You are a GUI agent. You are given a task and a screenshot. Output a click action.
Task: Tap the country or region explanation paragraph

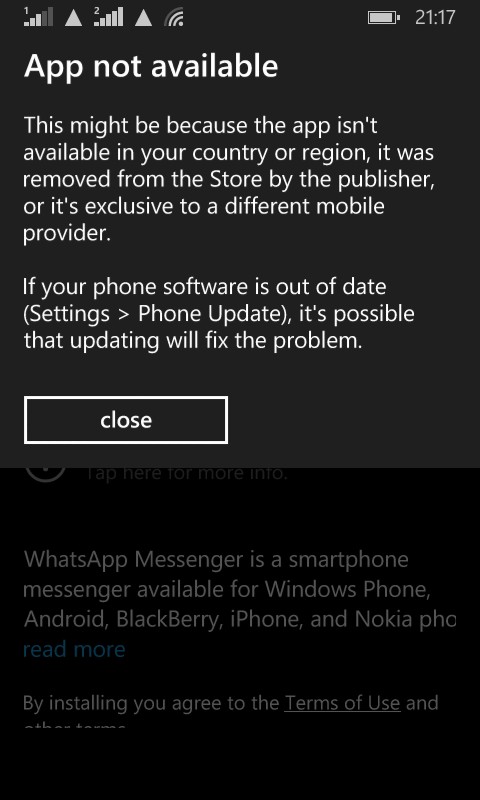[x=229, y=180]
